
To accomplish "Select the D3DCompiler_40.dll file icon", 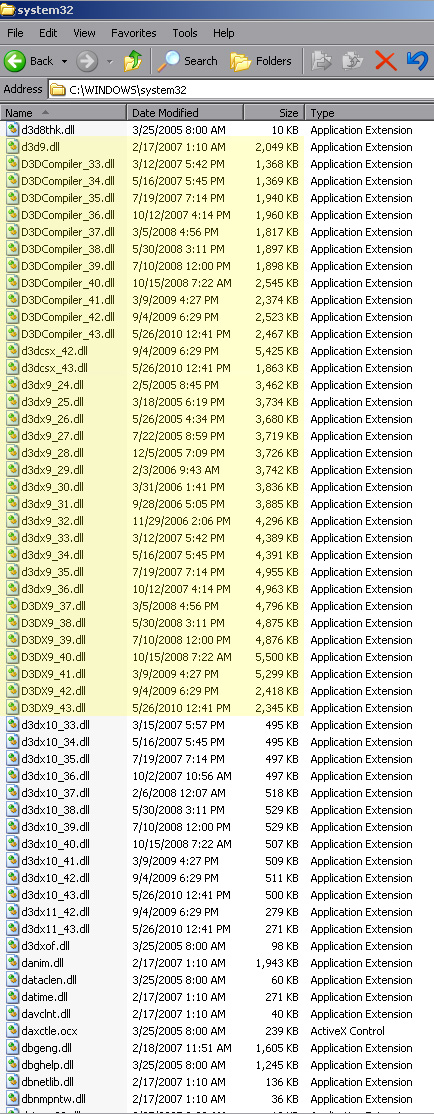I will coord(12,283).
